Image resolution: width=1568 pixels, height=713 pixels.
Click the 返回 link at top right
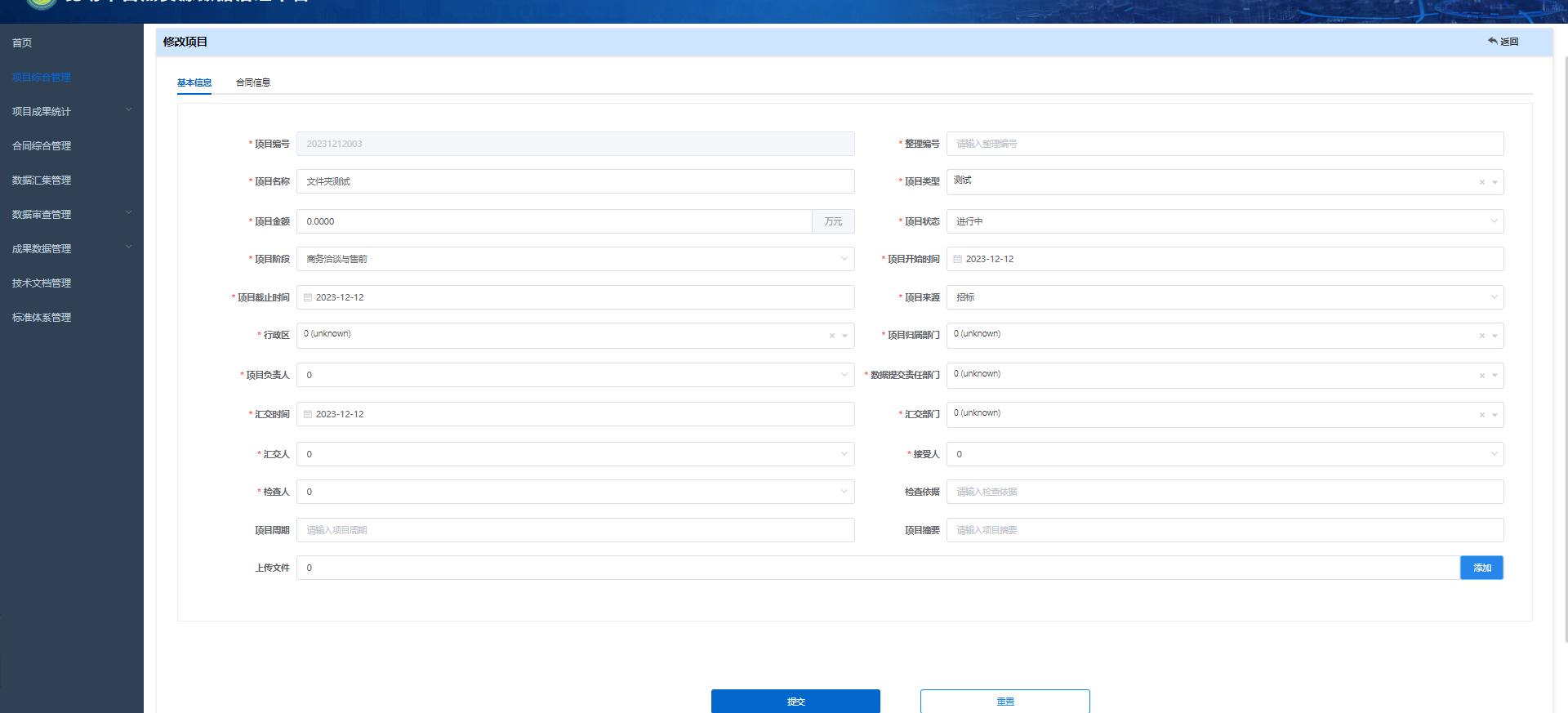1503,42
